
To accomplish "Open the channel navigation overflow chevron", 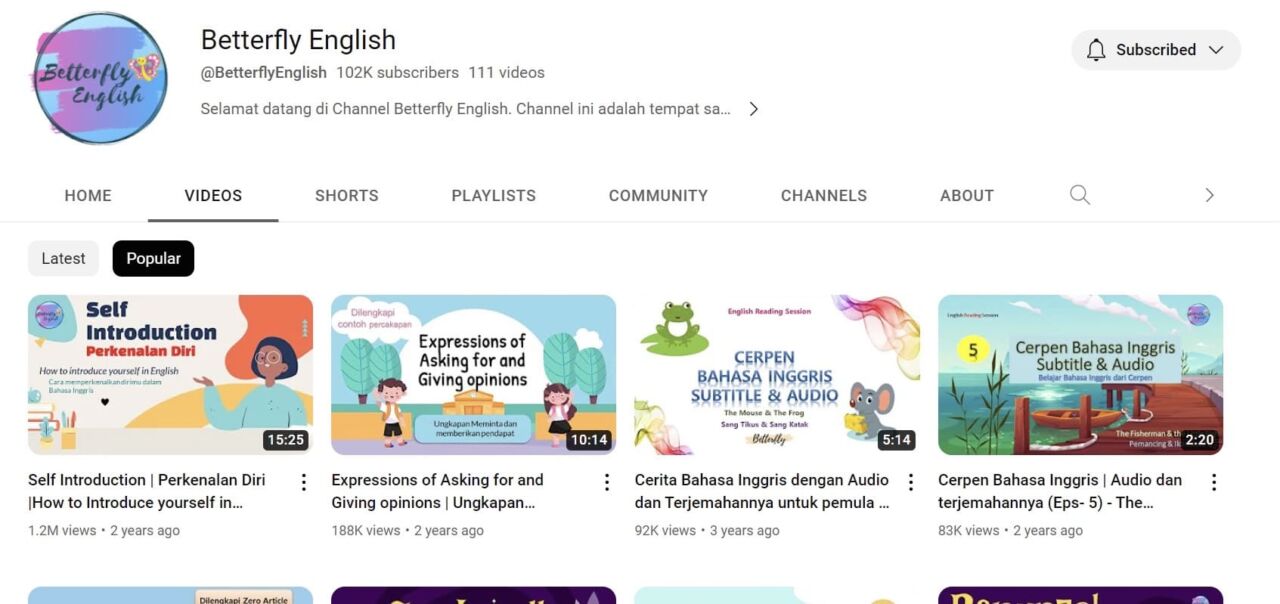I will click(x=1210, y=195).
